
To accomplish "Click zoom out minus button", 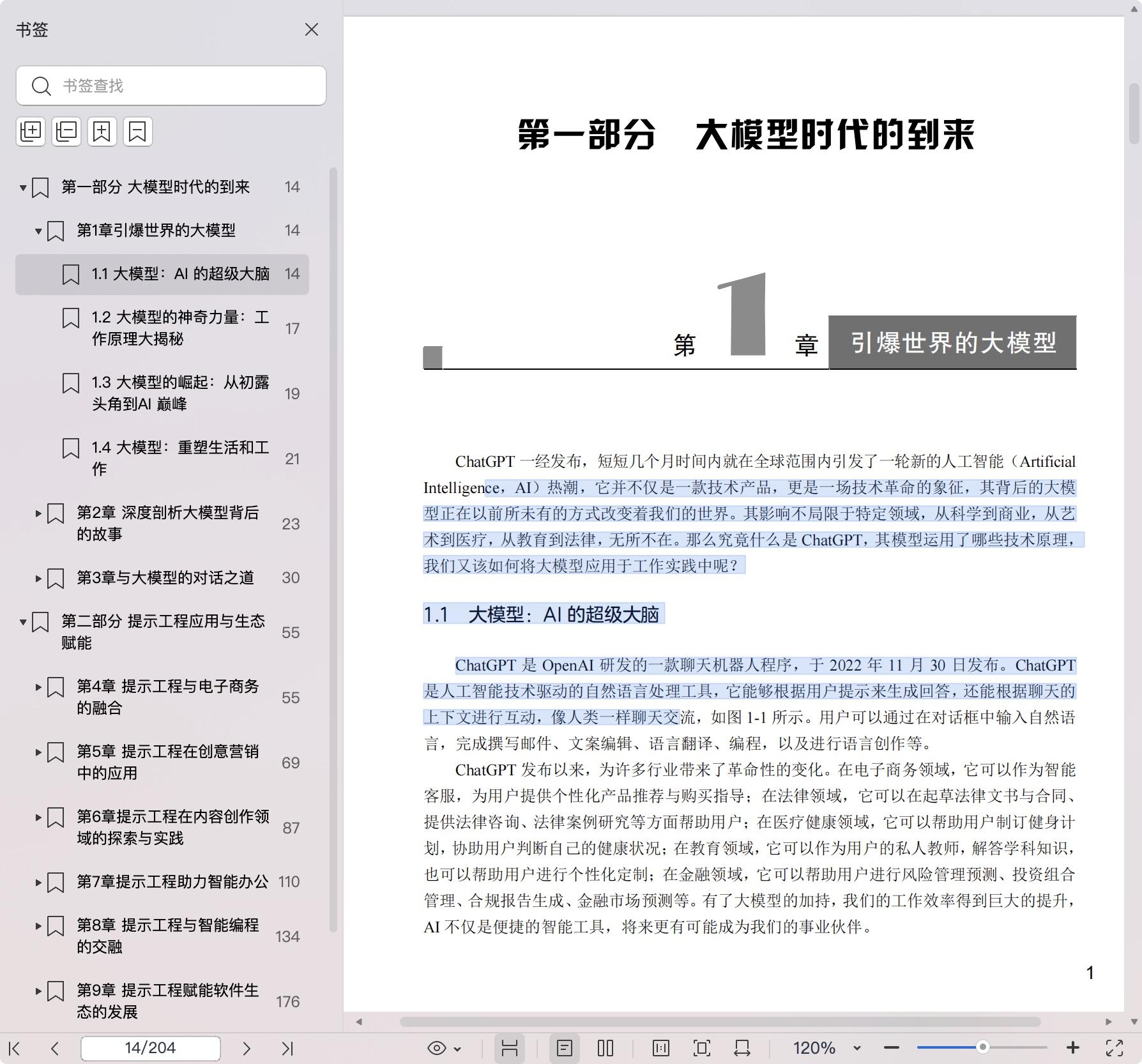I will (892, 1048).
